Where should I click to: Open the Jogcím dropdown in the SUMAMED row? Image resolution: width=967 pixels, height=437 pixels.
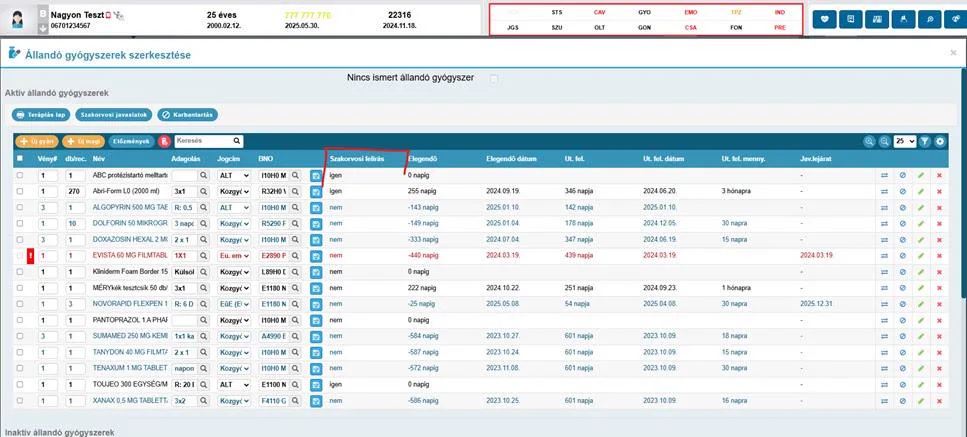(234, 336)
